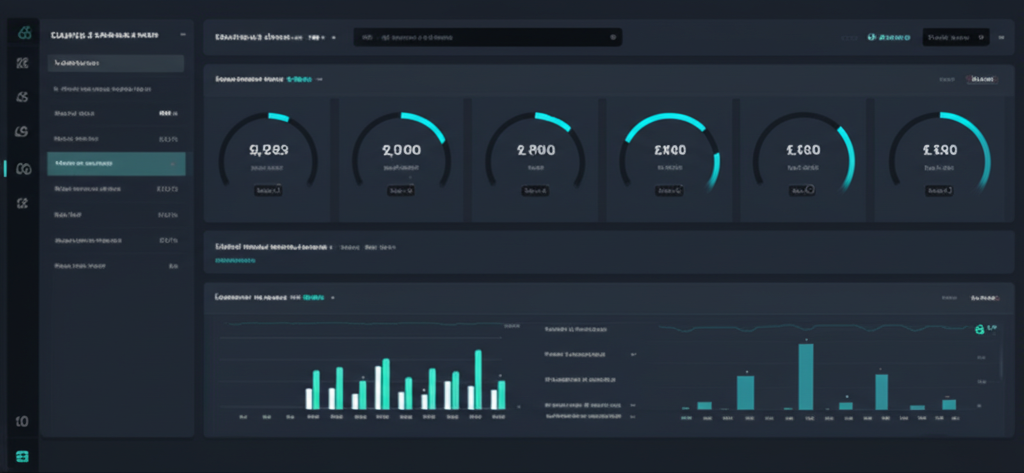Expand the arrow next to the top bar title
The image size is (1024, 473).
pyautogui.click(x=334, y=38)
